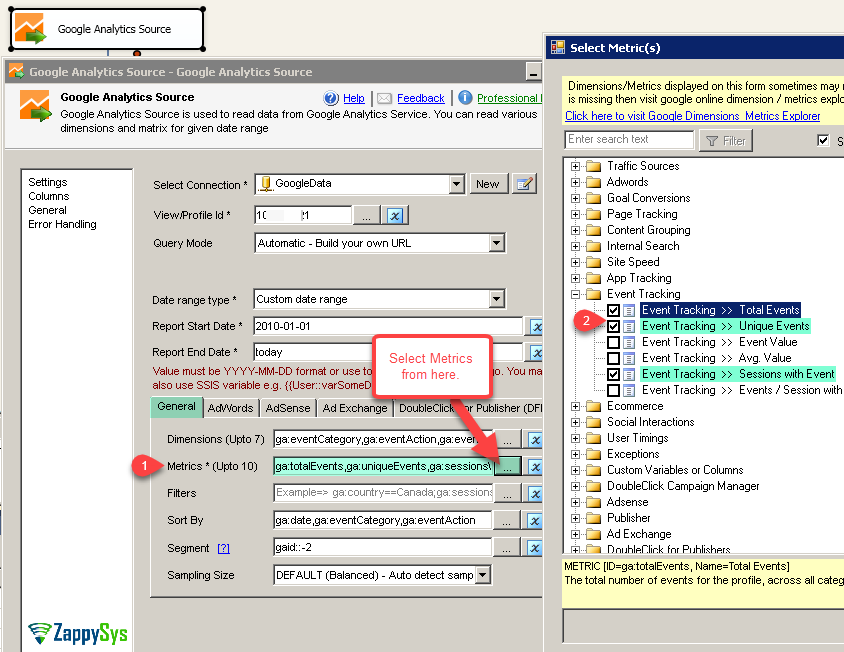Image resolution: width=844 pixels, height=652 pixels.
Task: Expand the User Timings tree node
Action: 575,438
